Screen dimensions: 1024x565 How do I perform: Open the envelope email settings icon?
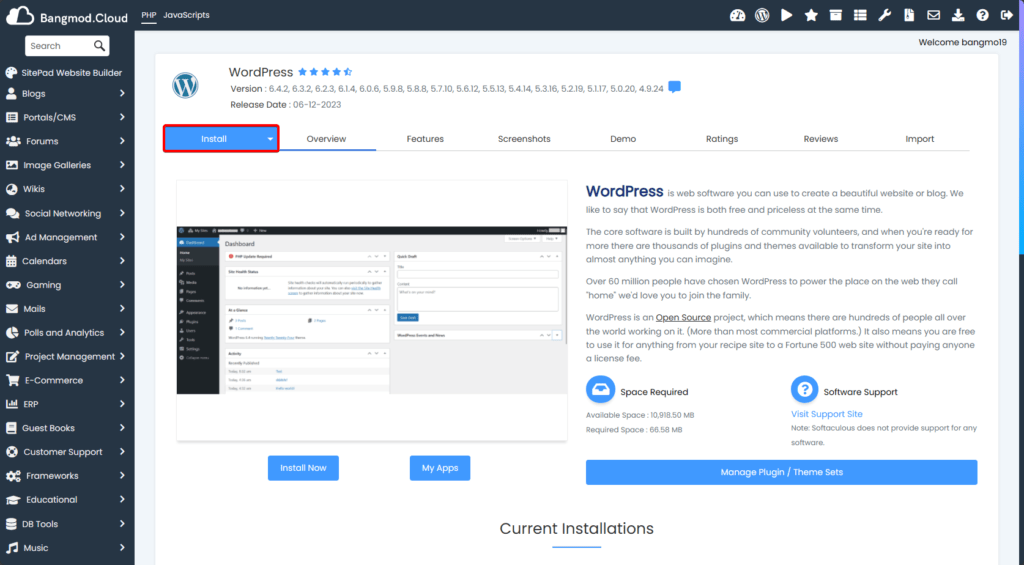click(933, 15)
